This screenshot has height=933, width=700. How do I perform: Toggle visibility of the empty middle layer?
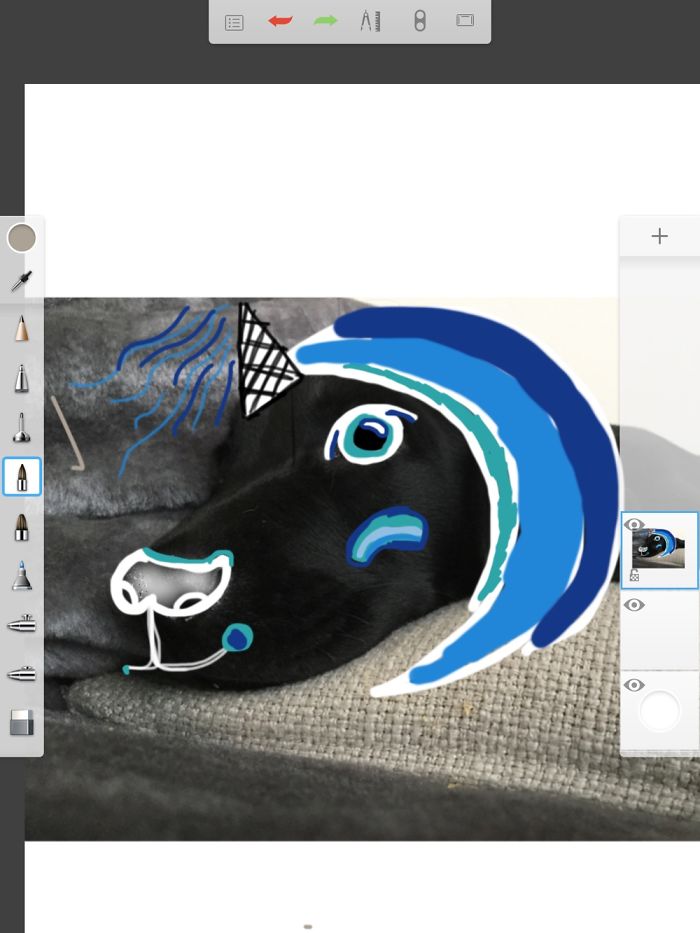pos(634,605)
